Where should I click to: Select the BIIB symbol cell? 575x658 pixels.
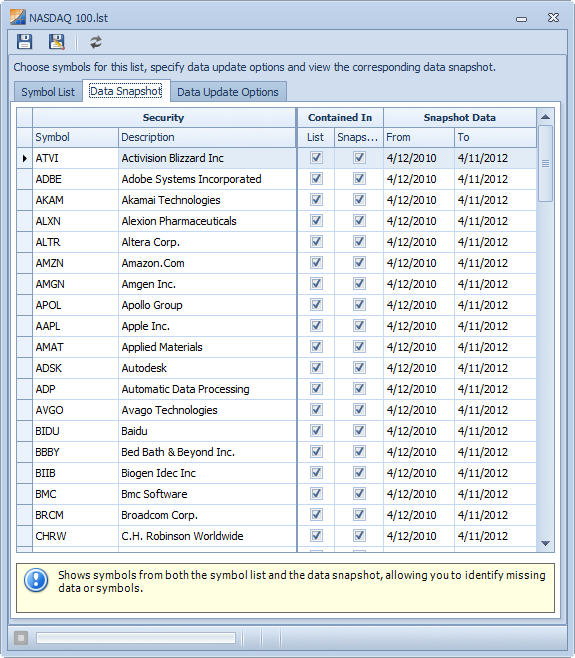[76, 473]
